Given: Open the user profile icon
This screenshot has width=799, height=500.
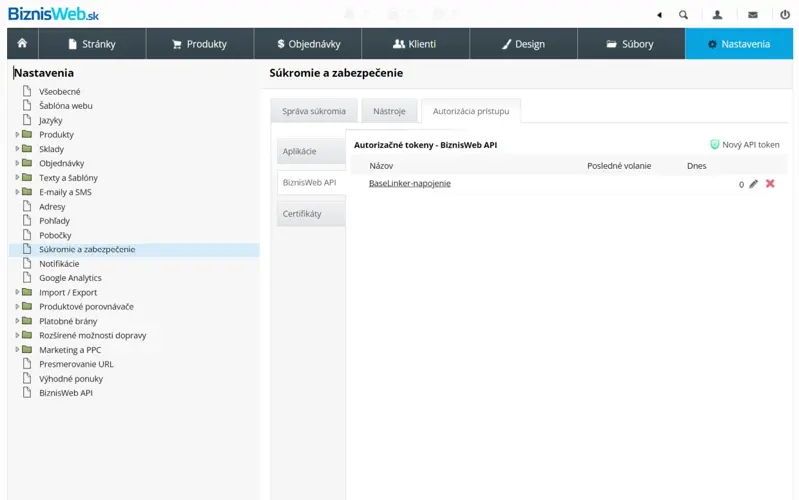Looking at the screenshot, I should point(717,15).
